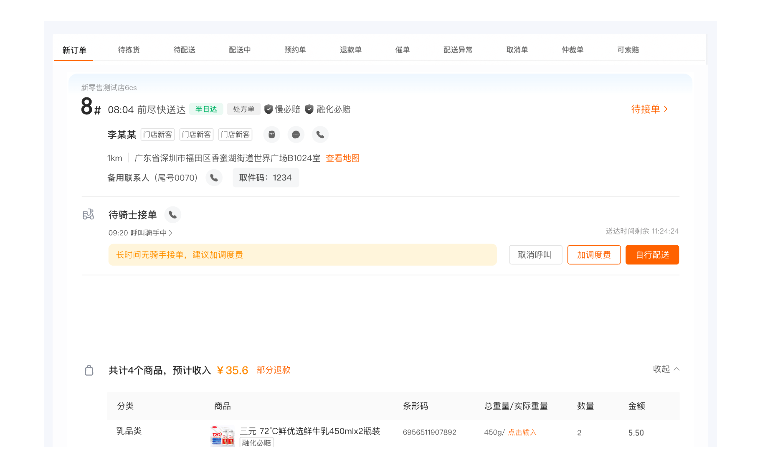Click the 自行配送 button
760x468 pixels.
pyautogui.click(x=652, y=255)
